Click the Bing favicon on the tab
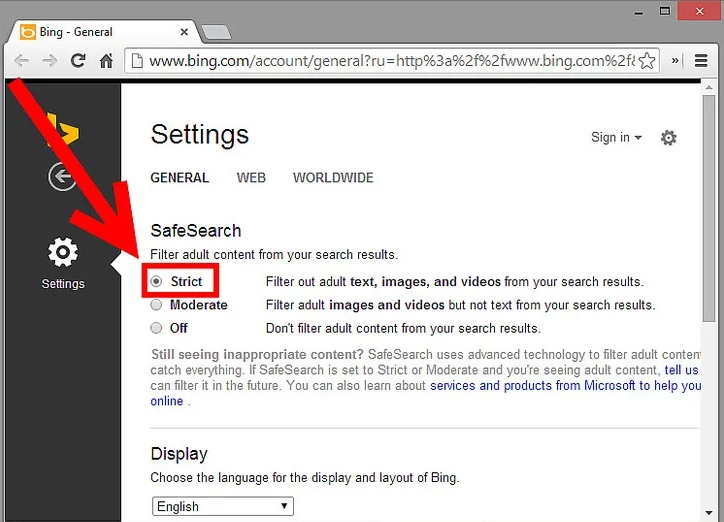This screenshot has width=724, height=522. coord(28,32)
